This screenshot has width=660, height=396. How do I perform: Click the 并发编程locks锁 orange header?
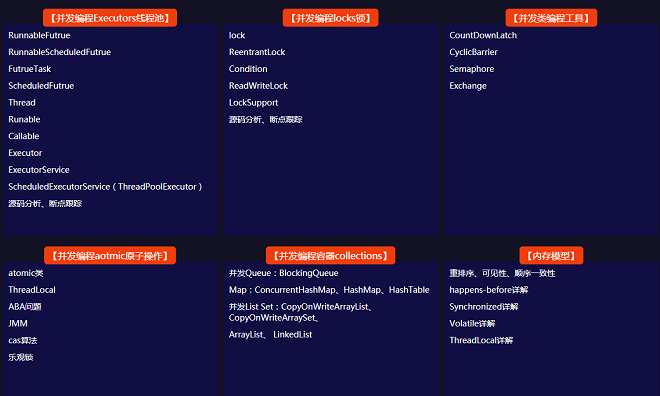pyautogui.click(x=330, y=18)
